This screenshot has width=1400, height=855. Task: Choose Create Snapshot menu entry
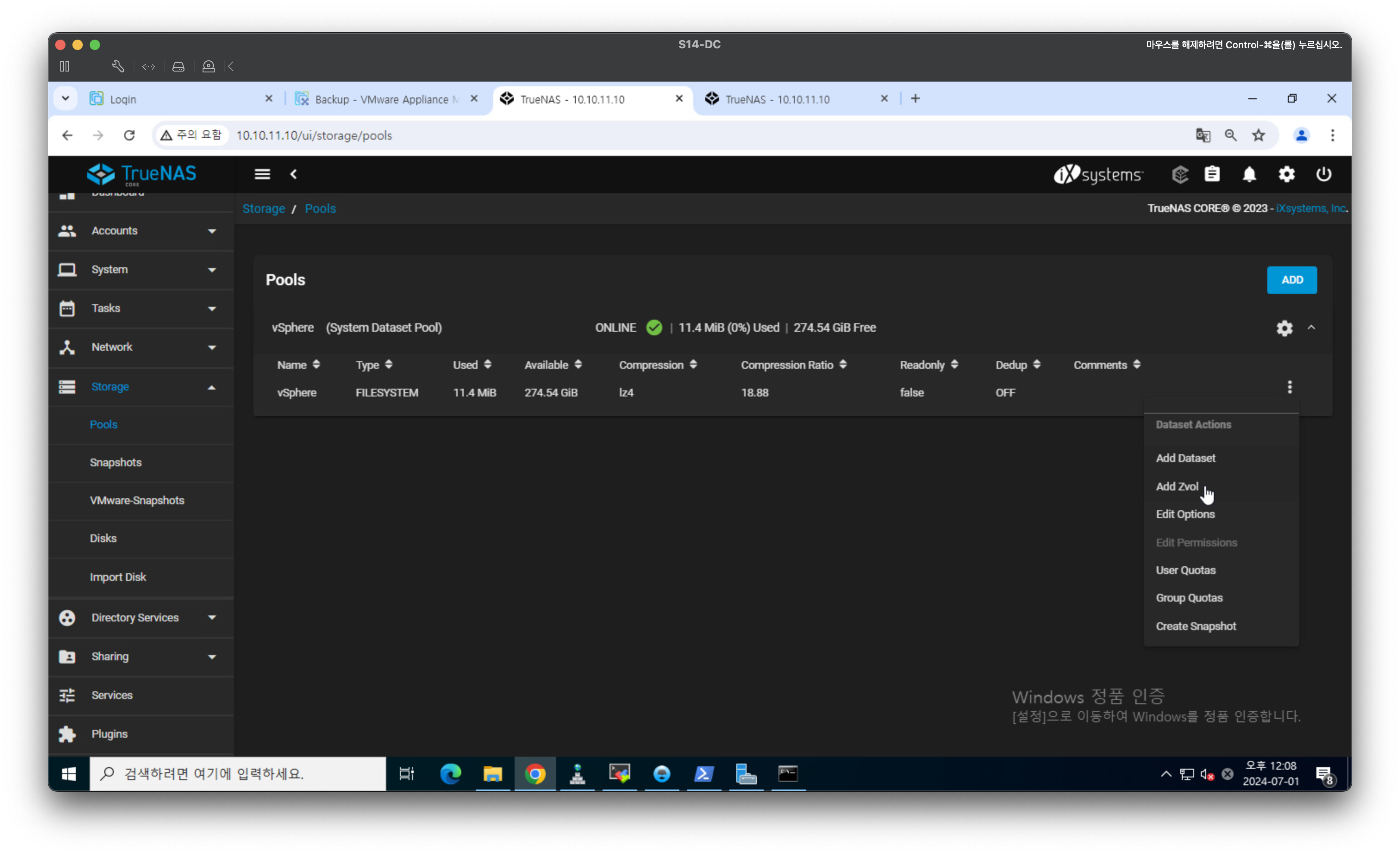click(x=1195, y=626)
